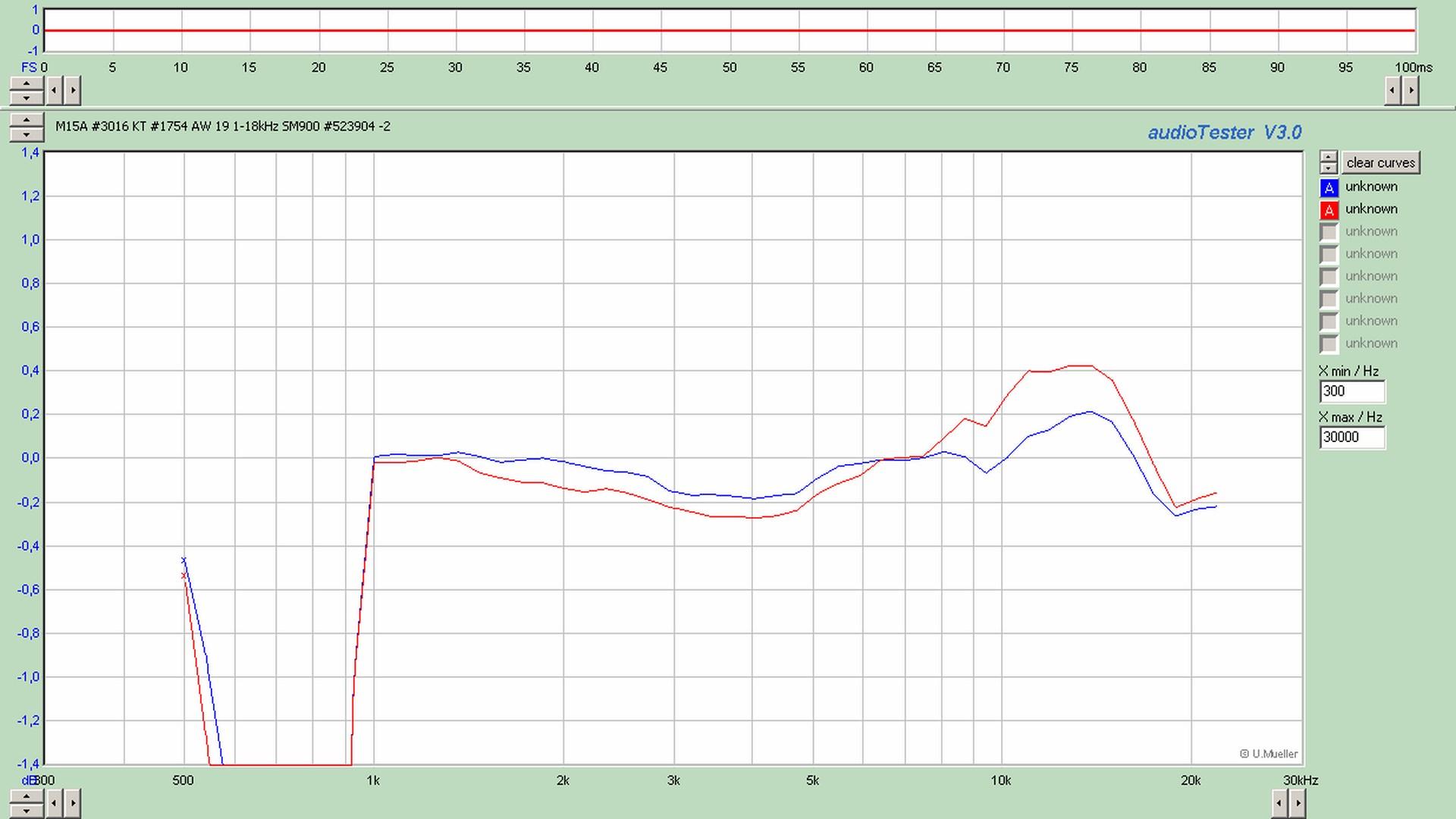Click the X min / Hz input field
Image resolution: width=1456 pixels, height=819 pixels.
1351,391
